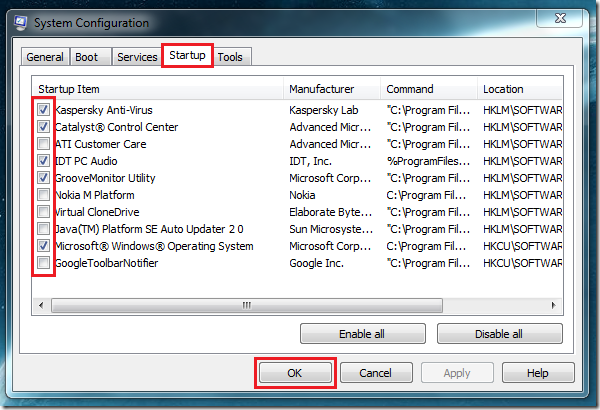Click the Apply button
Image resolution: width=600 pixels, height=410 pixels.
[x=457, y=373]
